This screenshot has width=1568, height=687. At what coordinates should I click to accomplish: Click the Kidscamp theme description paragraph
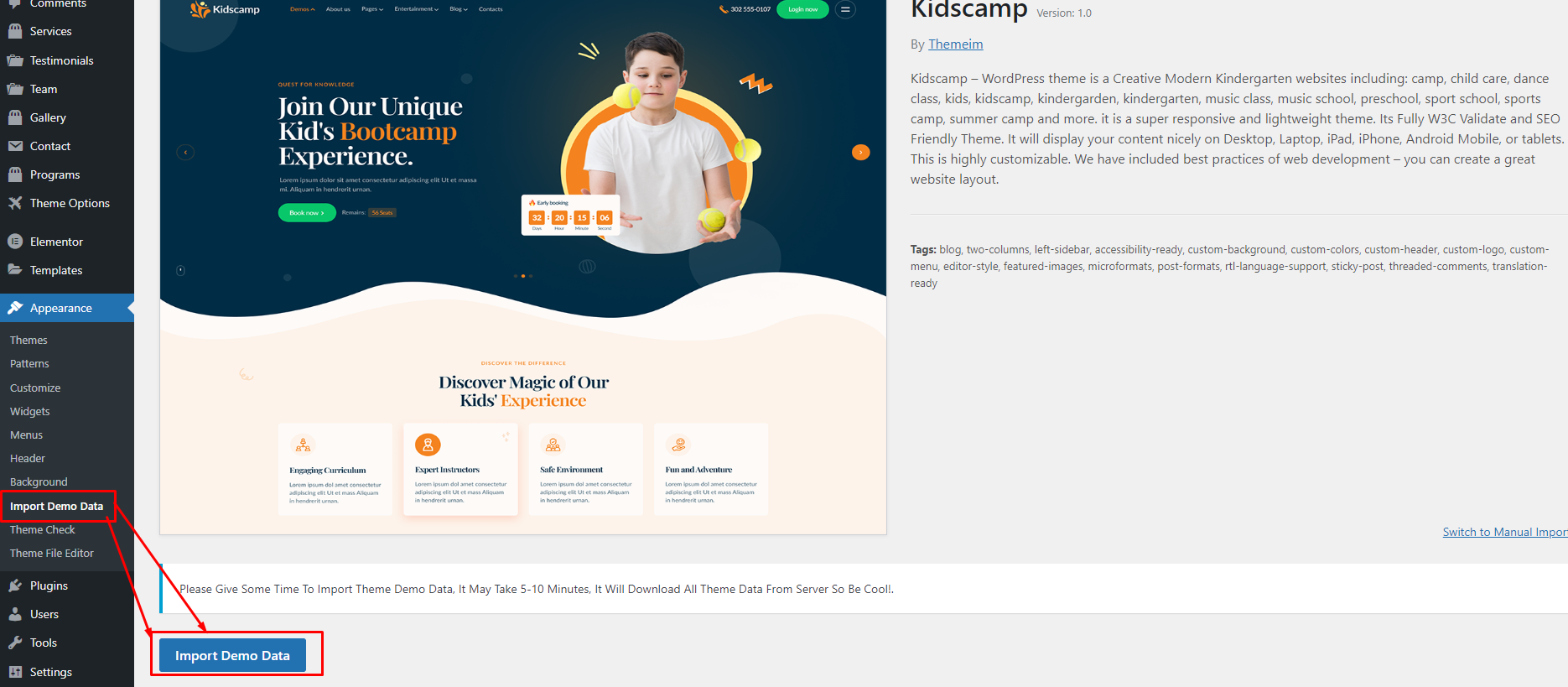pyautogui.click(x=1238, y=128)
